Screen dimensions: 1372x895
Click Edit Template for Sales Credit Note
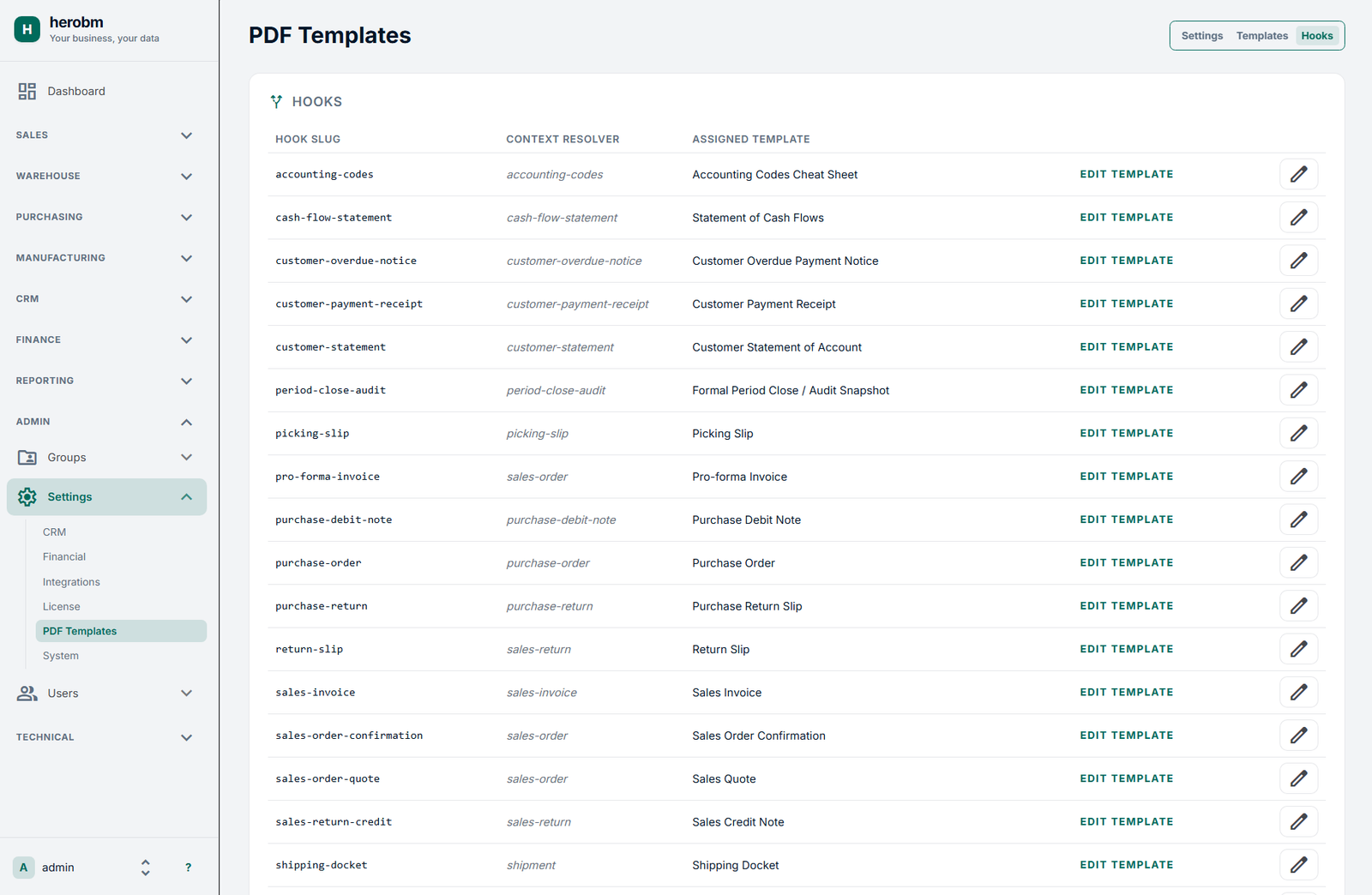pyautogui.click(x=1127, y=821)
